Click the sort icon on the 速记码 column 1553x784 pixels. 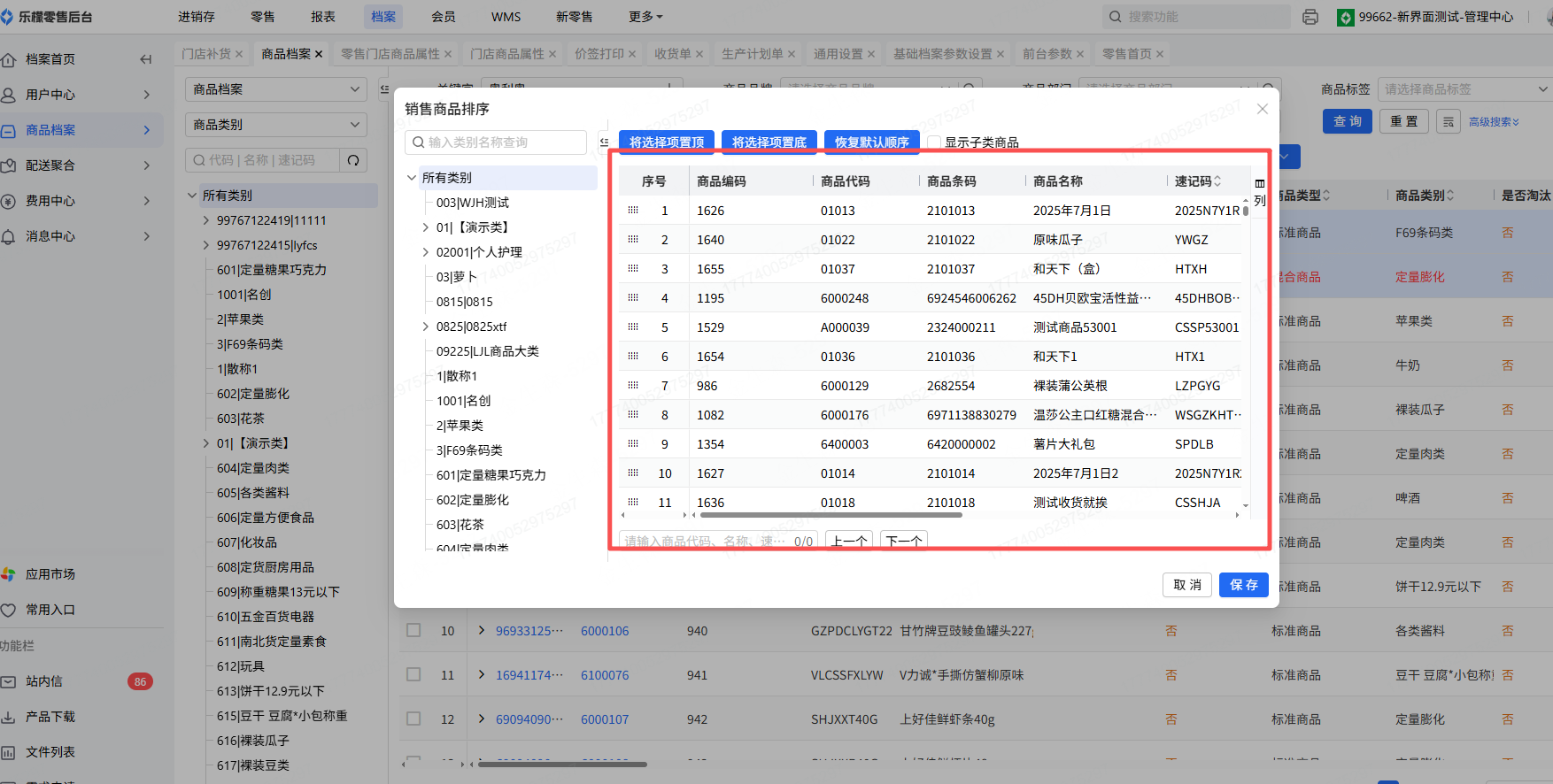tap(1218, 181)
